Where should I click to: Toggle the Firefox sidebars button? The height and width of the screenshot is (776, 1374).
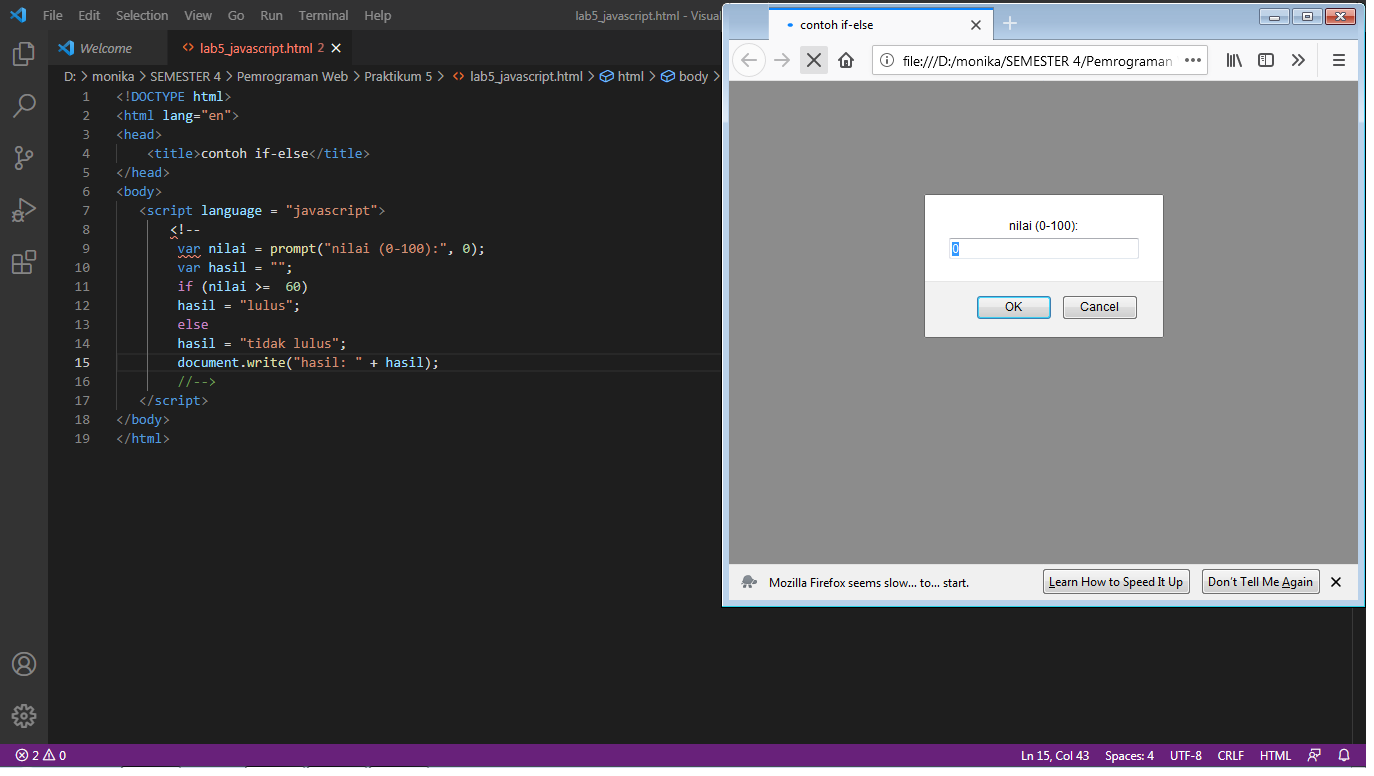pyautogui.click(x=1266, y=60)
